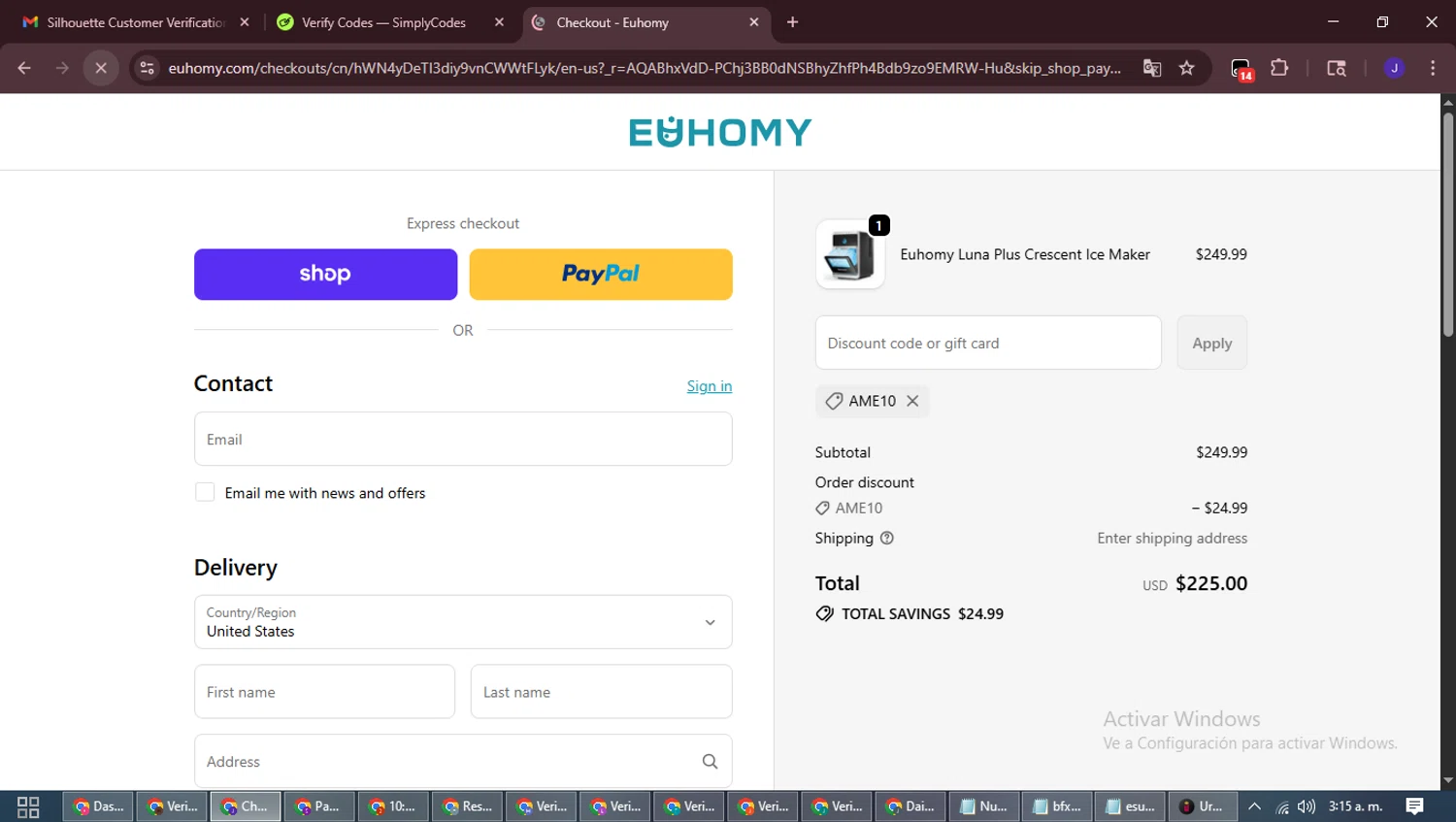This screenshot has height=822, width=1456.
Task: Click the tag icon on the AME10 chip
Action: pos(834,401)
